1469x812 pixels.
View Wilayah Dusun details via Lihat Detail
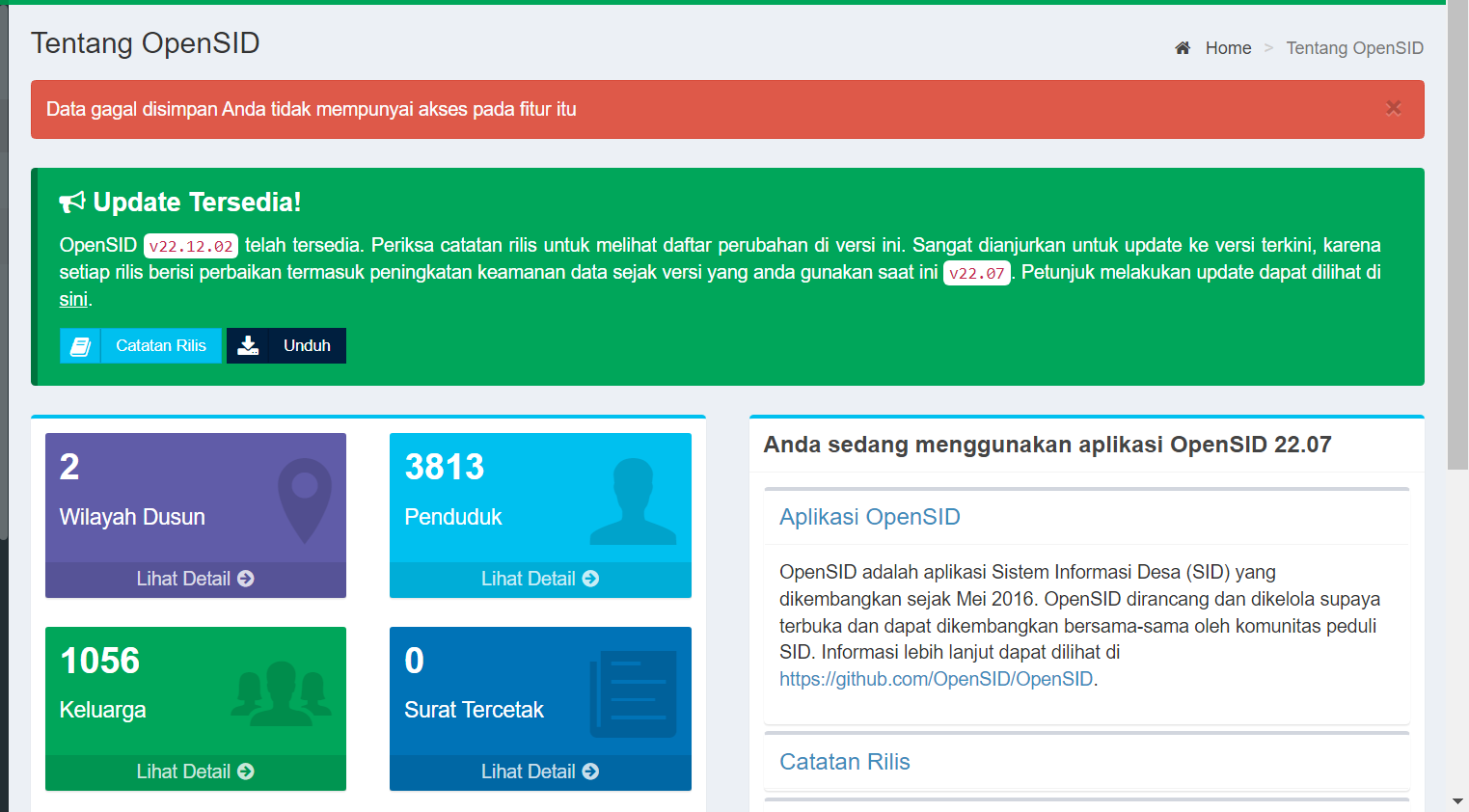click(x=196, y=579)
